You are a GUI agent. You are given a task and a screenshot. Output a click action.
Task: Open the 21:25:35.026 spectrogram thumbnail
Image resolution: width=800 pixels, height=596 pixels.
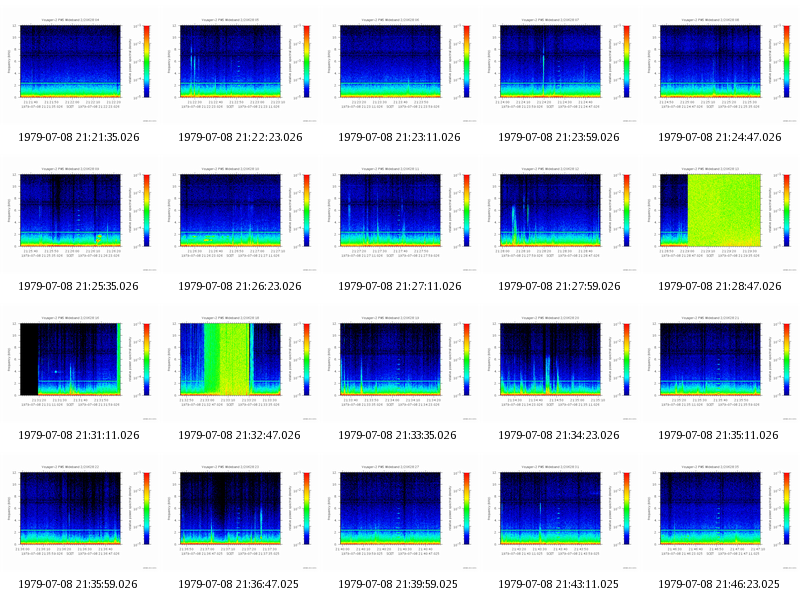pyautogui.click(x=79, y=216)
